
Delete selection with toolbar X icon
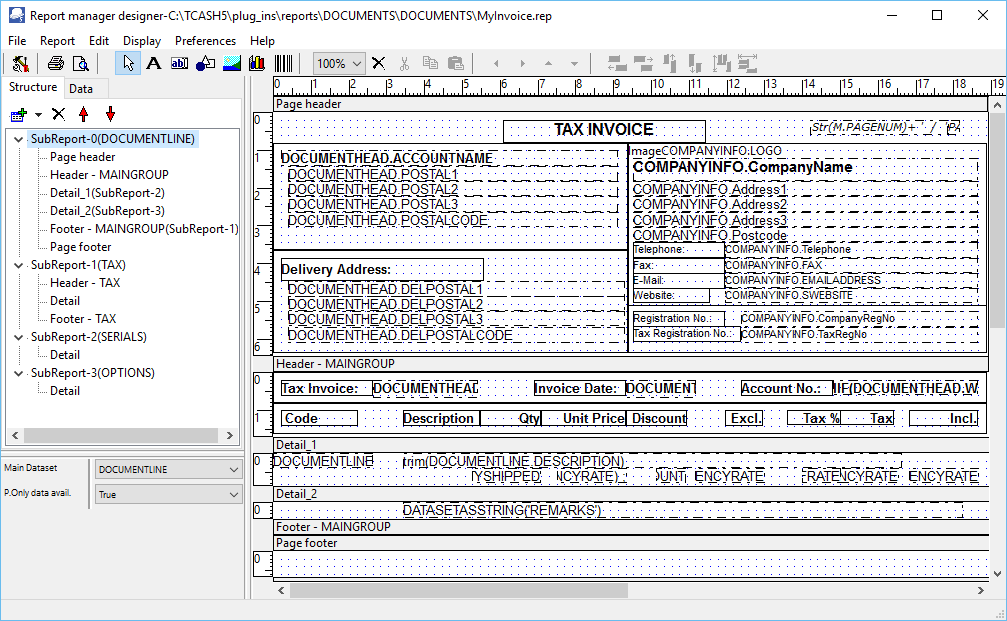pyautogui.click(x=378, y=64)
